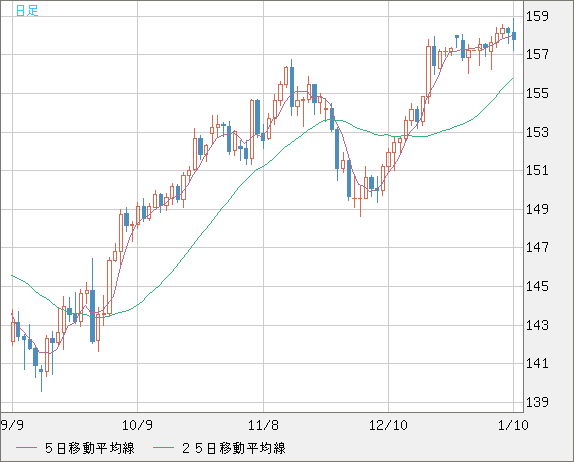Click the 149 price axis label
The width and height of the screenshot is (574, 462).
tap(537, 209)
